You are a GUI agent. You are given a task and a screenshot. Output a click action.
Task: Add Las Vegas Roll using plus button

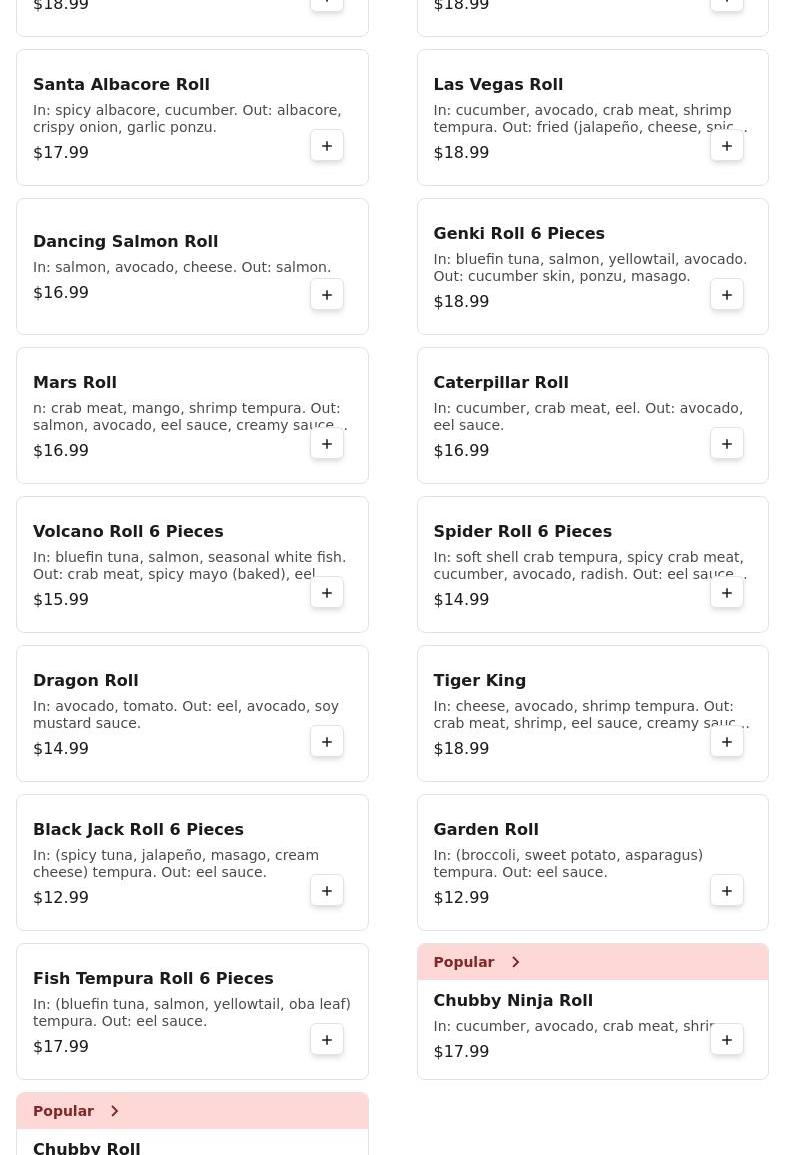(x=727, y=146)
